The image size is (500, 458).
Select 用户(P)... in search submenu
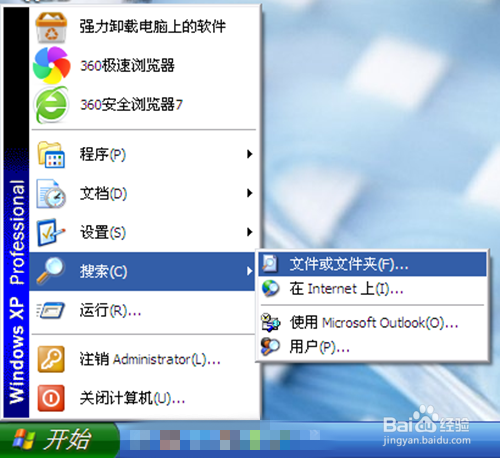[x=372, y=347]
